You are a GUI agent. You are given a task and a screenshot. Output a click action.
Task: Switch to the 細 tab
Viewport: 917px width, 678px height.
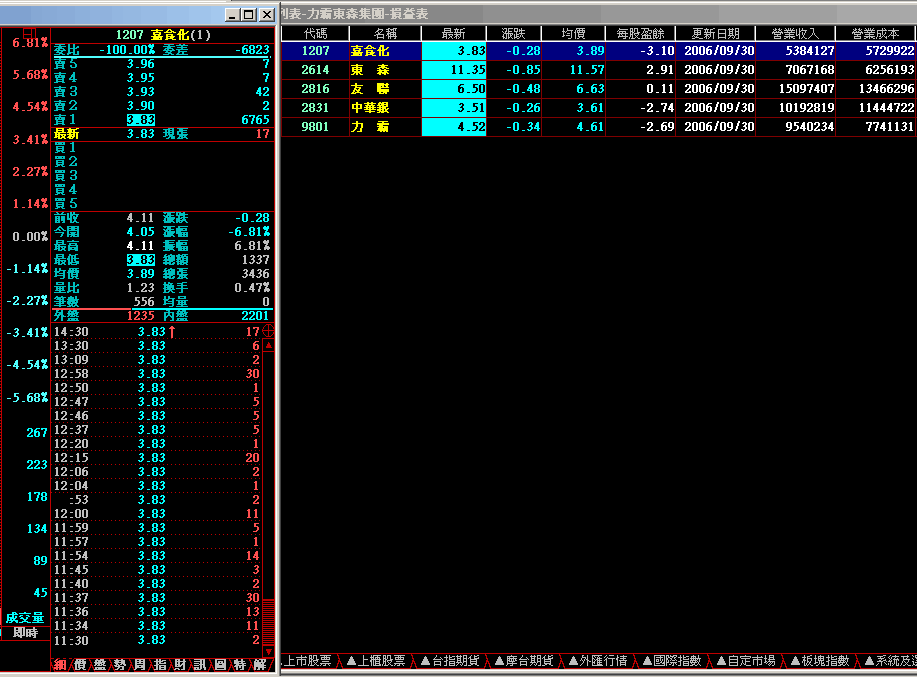(60, 665)
